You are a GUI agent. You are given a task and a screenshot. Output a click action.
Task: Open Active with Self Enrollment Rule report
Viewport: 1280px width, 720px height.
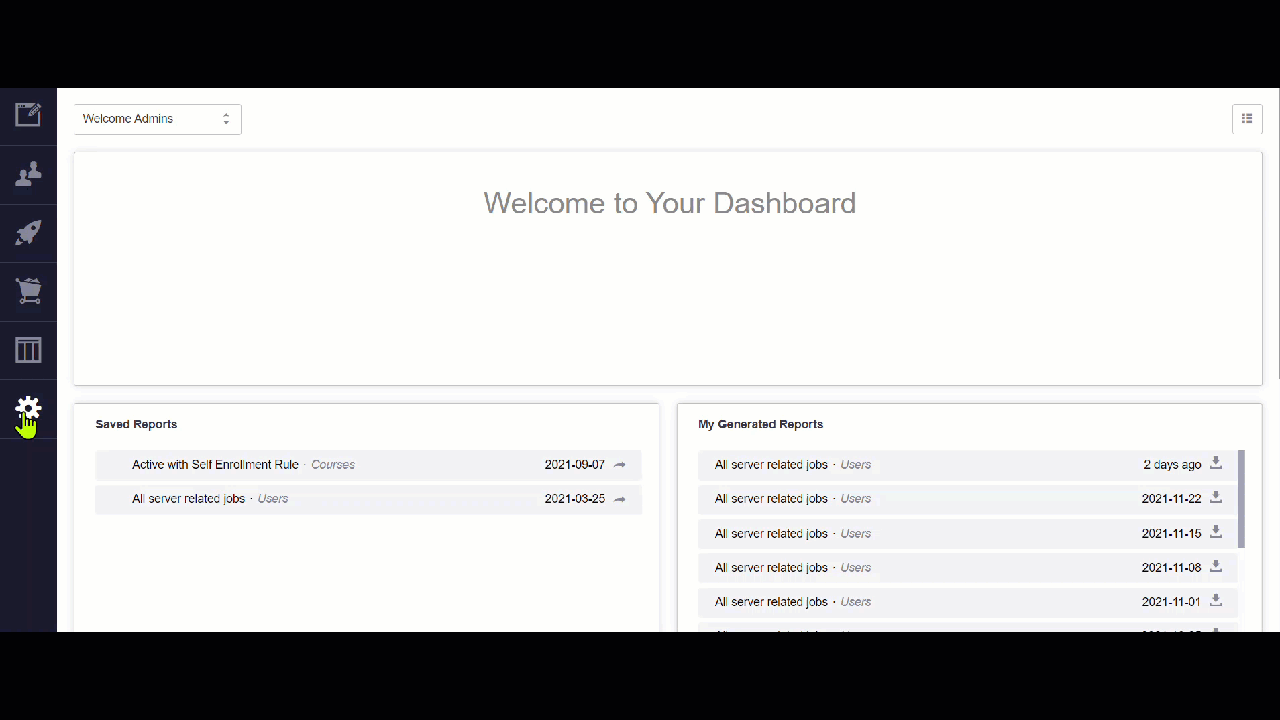click(368, 465)
